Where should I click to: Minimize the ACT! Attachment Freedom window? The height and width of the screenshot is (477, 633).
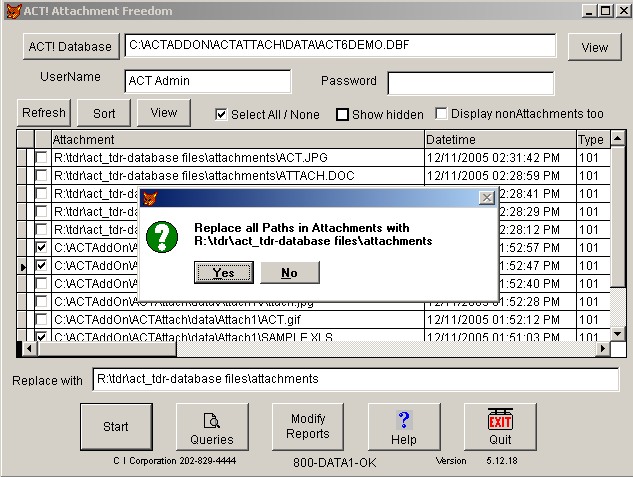click(589, 10)
